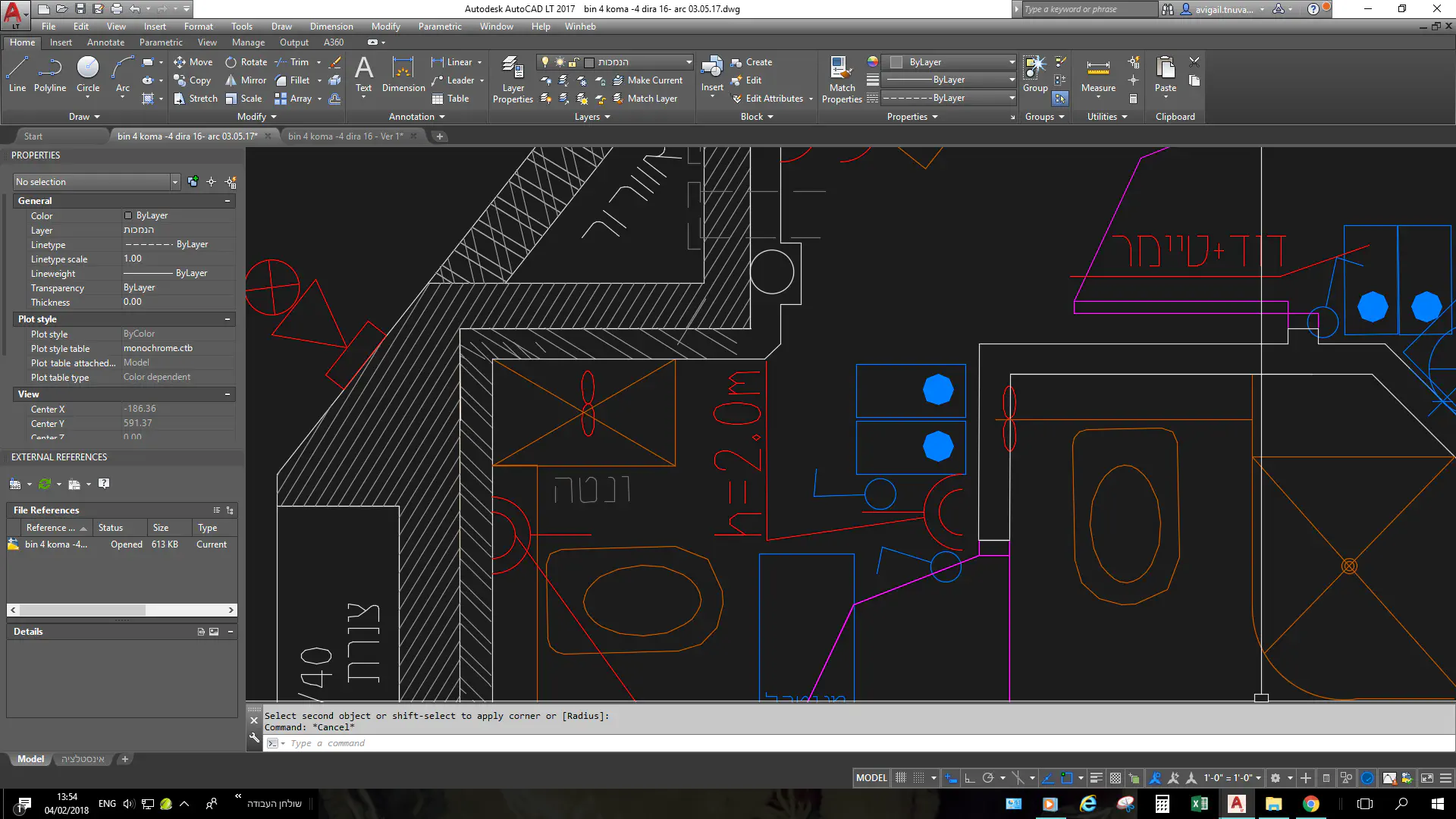Open the Dimension menu
1456x819 pixels.
(x=331, y=27)
